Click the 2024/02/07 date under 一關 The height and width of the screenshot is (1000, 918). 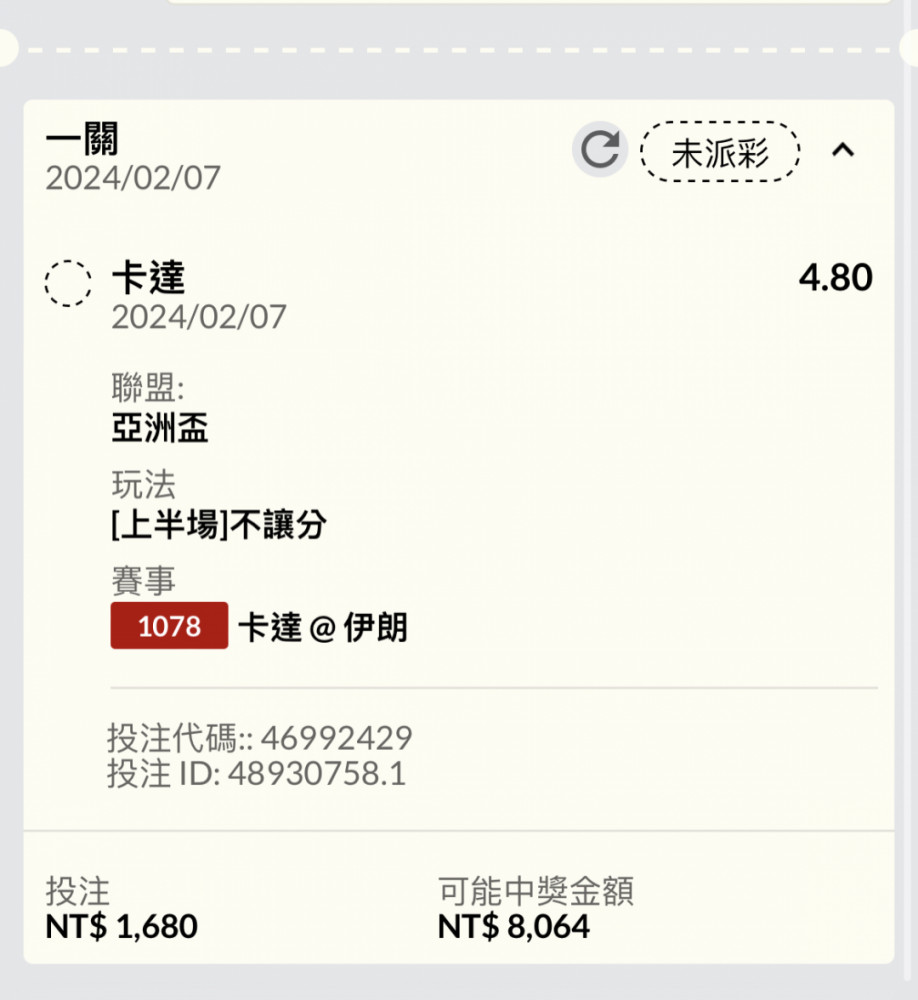[x=133, y=178]
